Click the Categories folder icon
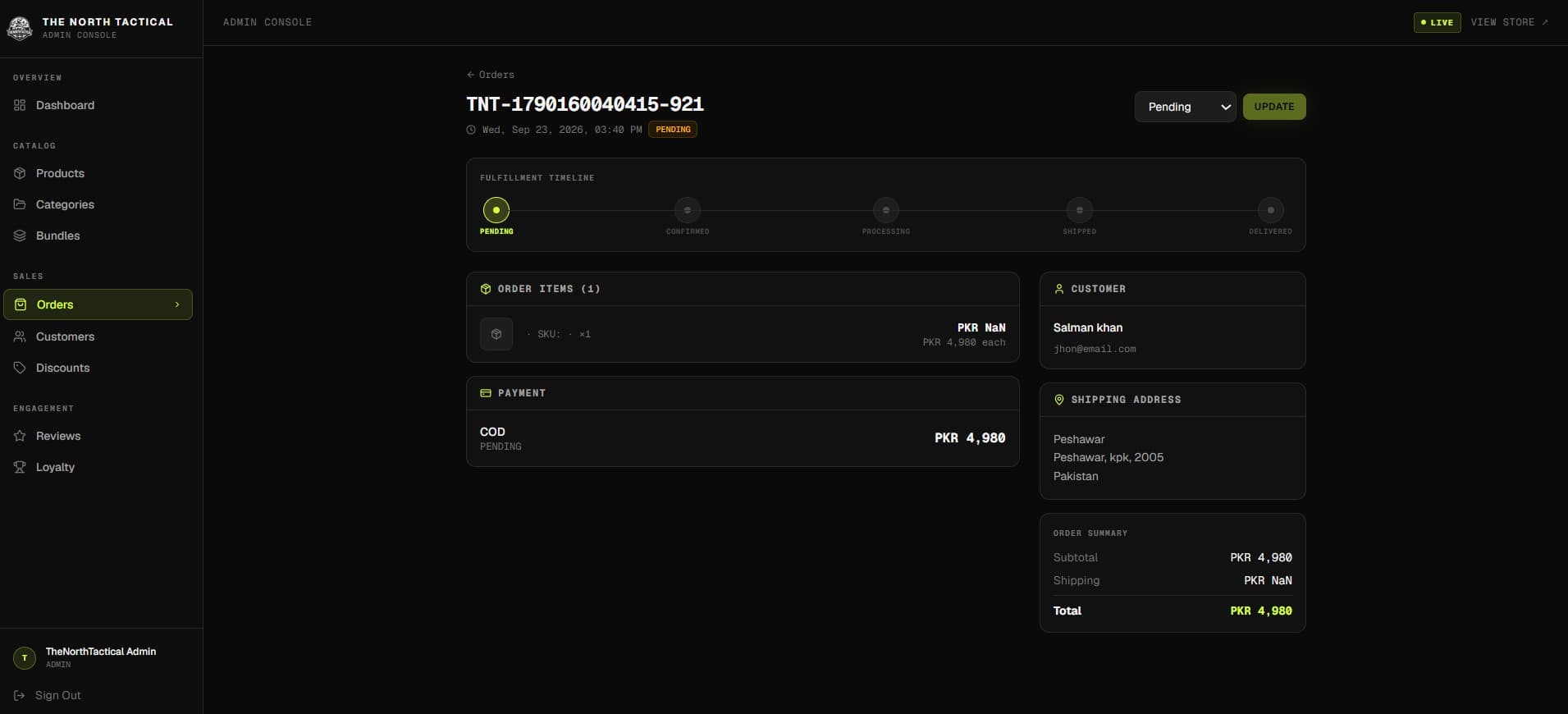The image size is (1568, 714). [20, 204]
